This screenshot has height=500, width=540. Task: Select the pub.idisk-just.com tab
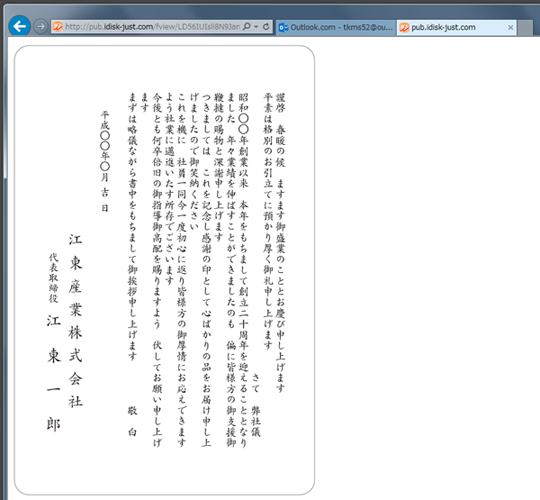457,27
